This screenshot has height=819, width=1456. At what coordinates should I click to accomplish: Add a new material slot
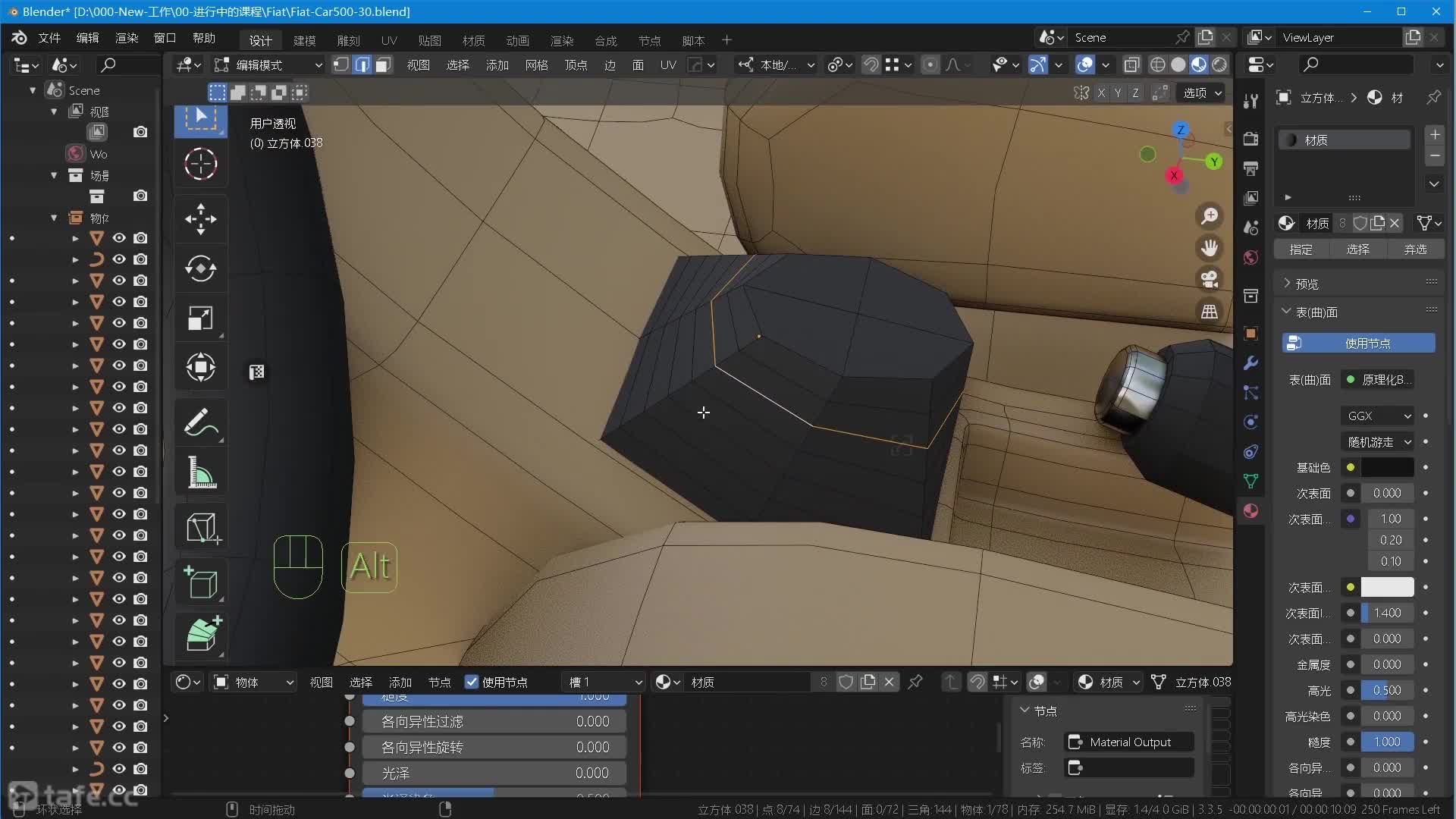coord(1434,134)
